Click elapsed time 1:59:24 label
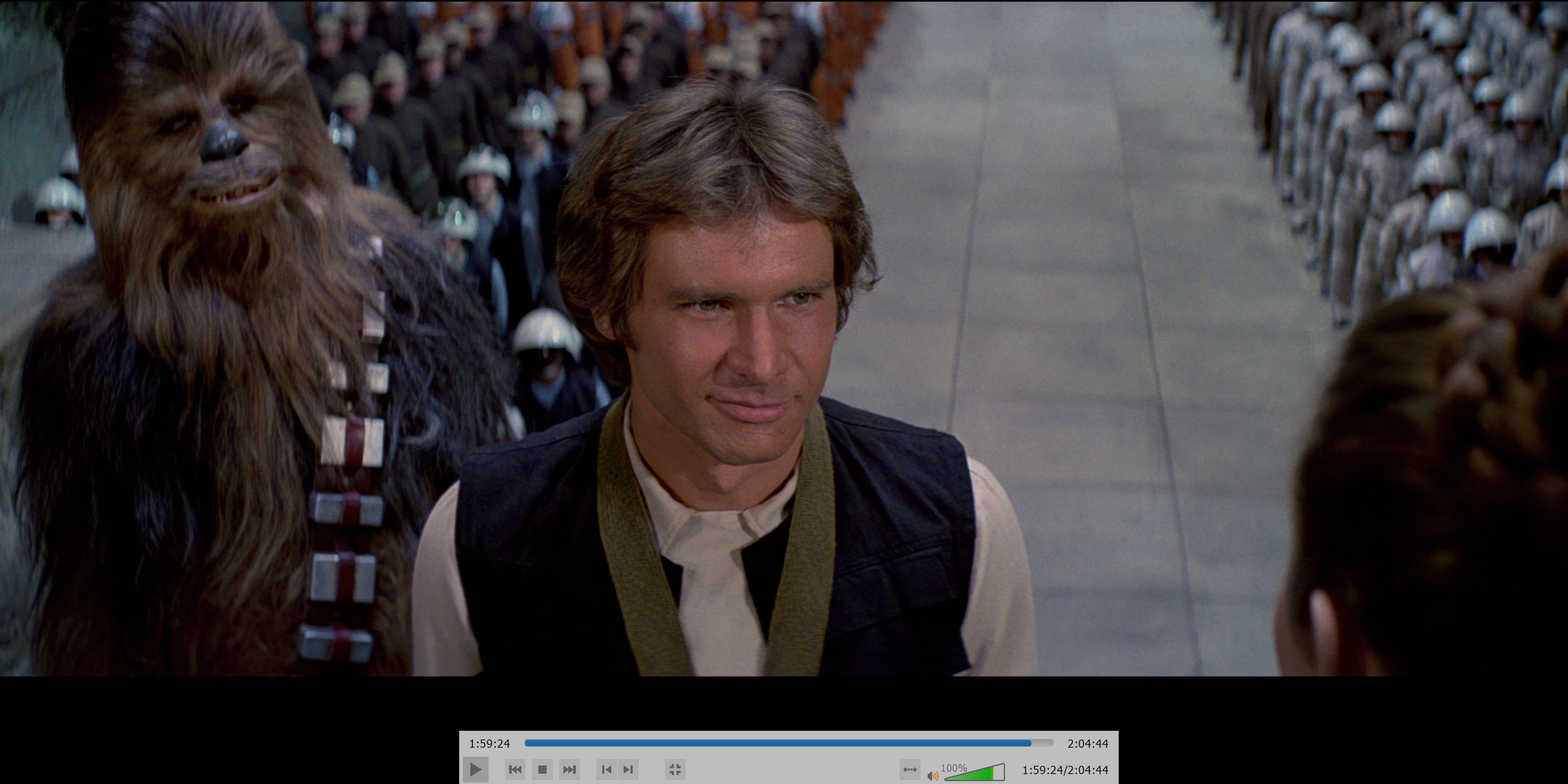 (489, 743)
